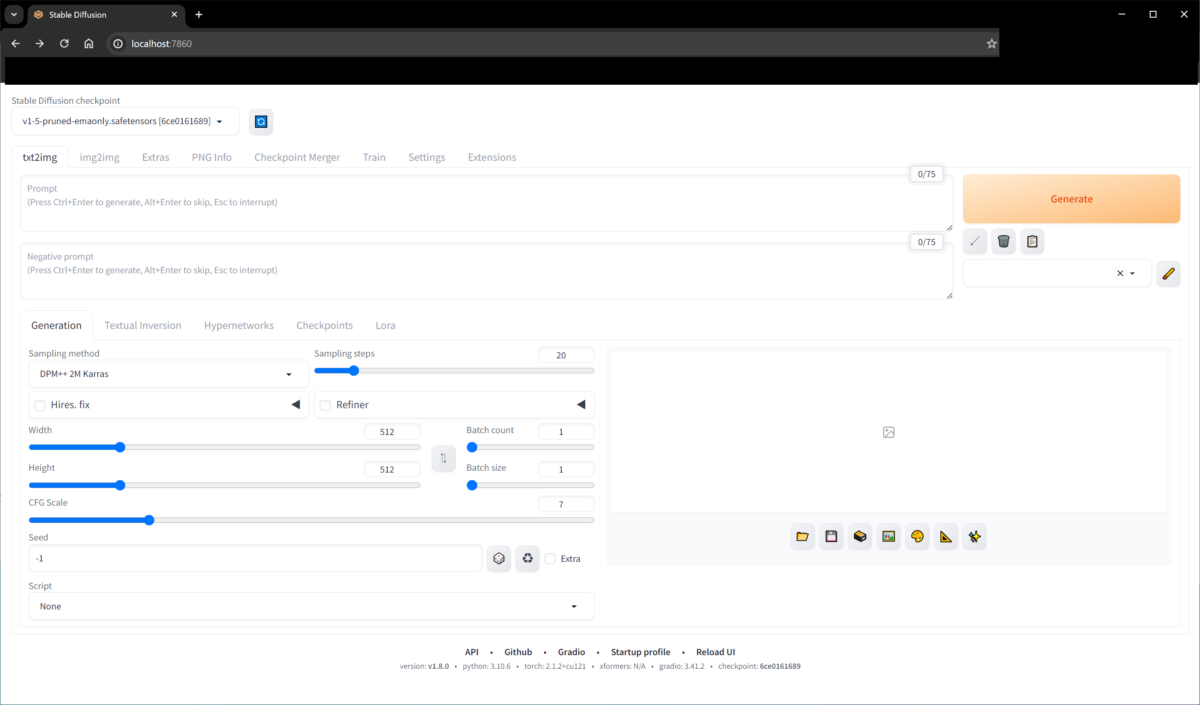1200x705 pixels.
Task: Enable the Refiner checkbox
Action: coord(325,405)
